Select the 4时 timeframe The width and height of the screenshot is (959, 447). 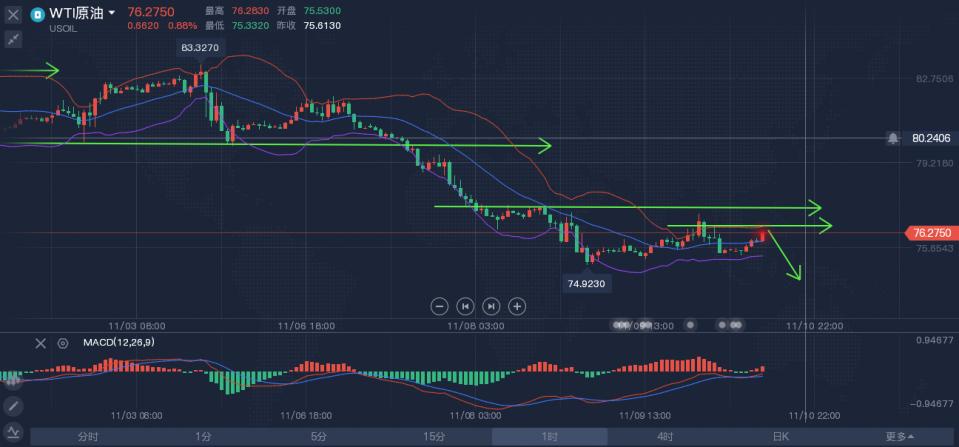[664, 437]
